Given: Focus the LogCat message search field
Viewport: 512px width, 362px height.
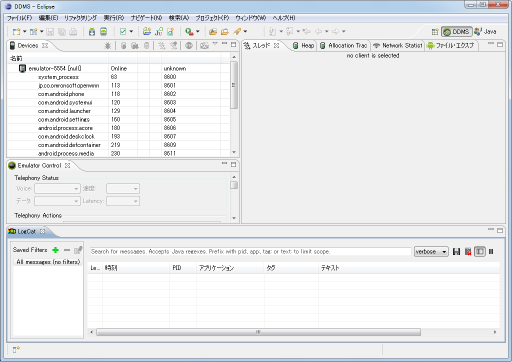Looking at the screenshot, I should [250, 252].
